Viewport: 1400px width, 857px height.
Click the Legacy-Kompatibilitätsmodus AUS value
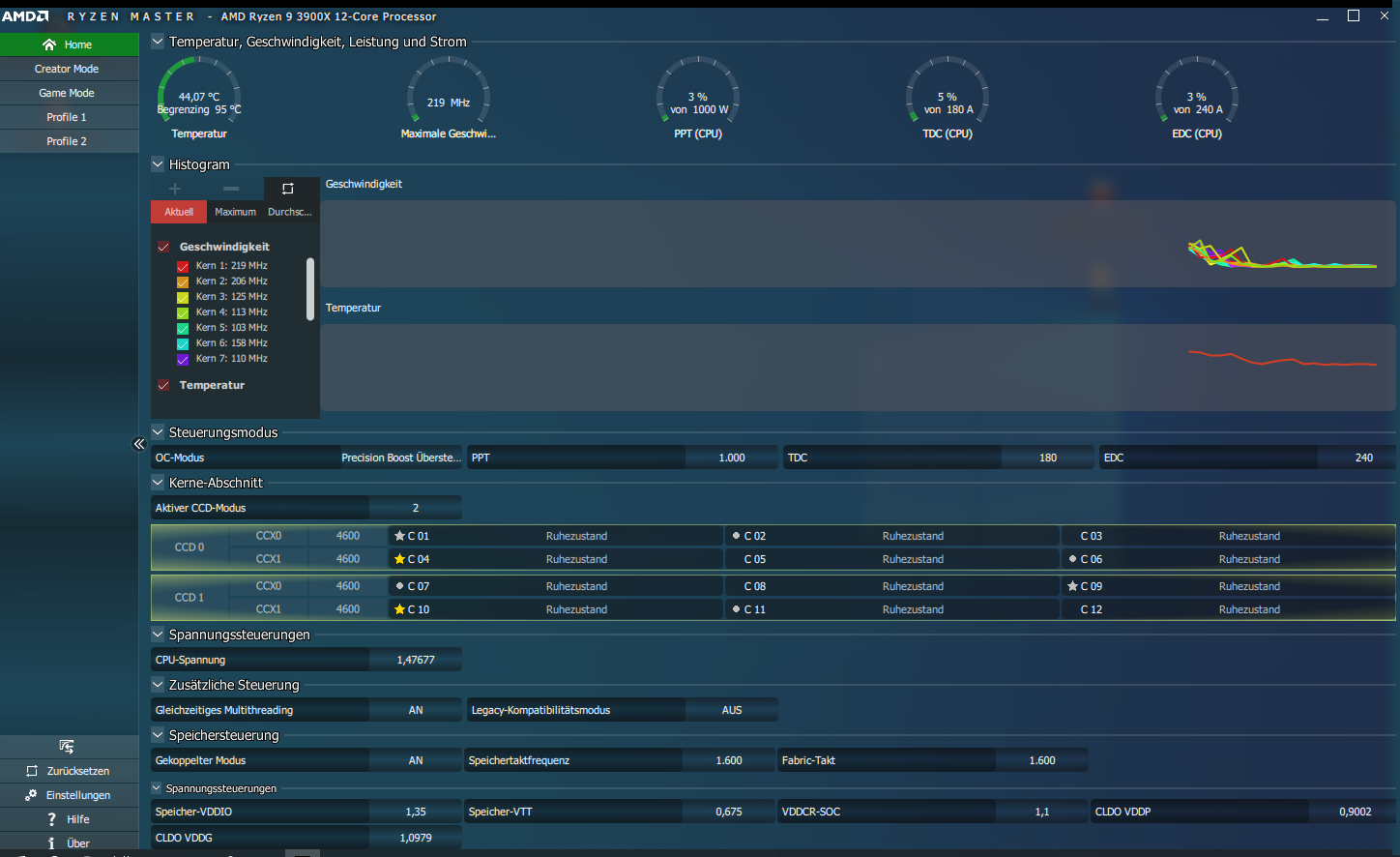732,710
